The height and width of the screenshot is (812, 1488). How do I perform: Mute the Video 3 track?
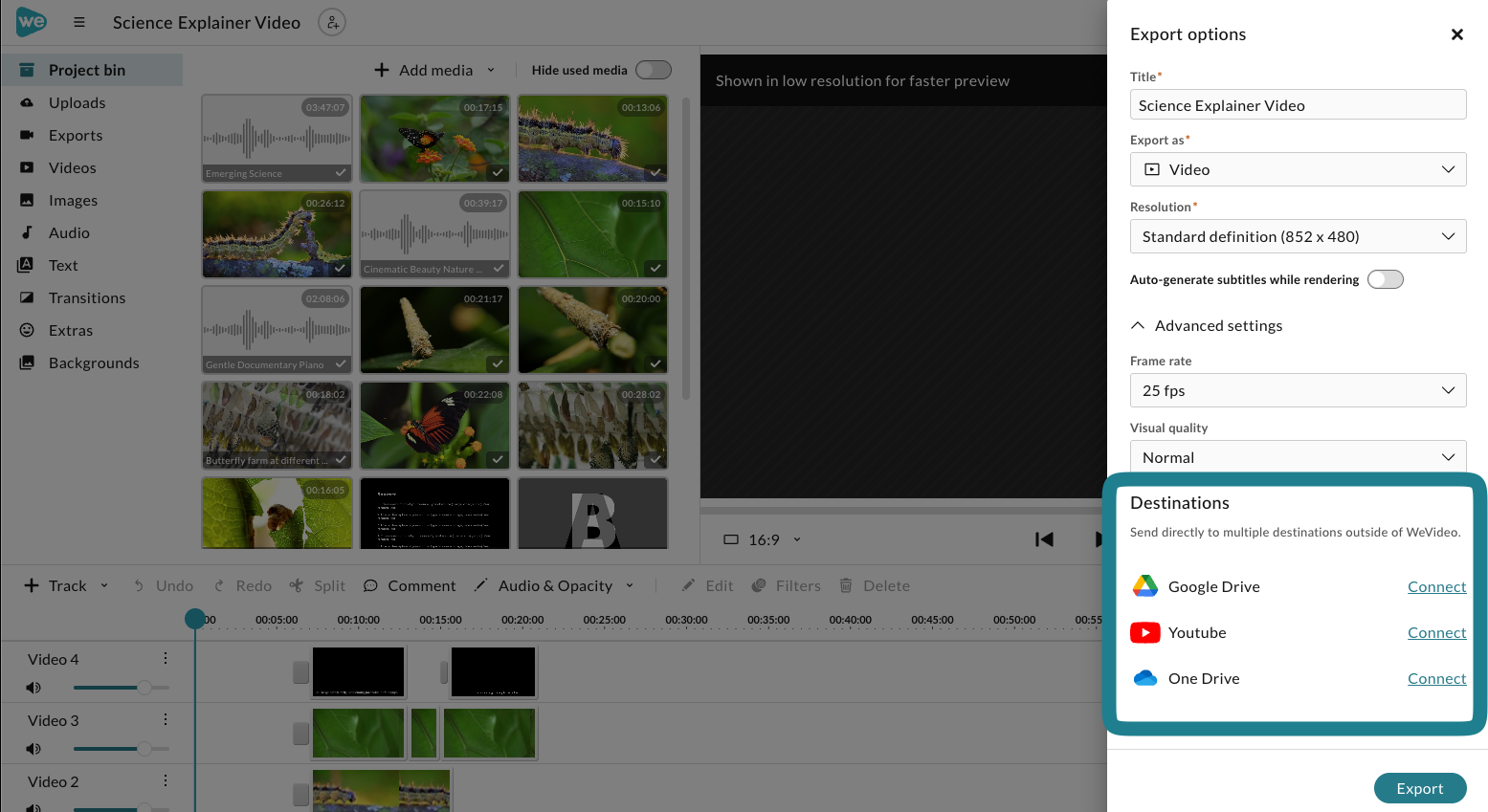click(33, 749)
